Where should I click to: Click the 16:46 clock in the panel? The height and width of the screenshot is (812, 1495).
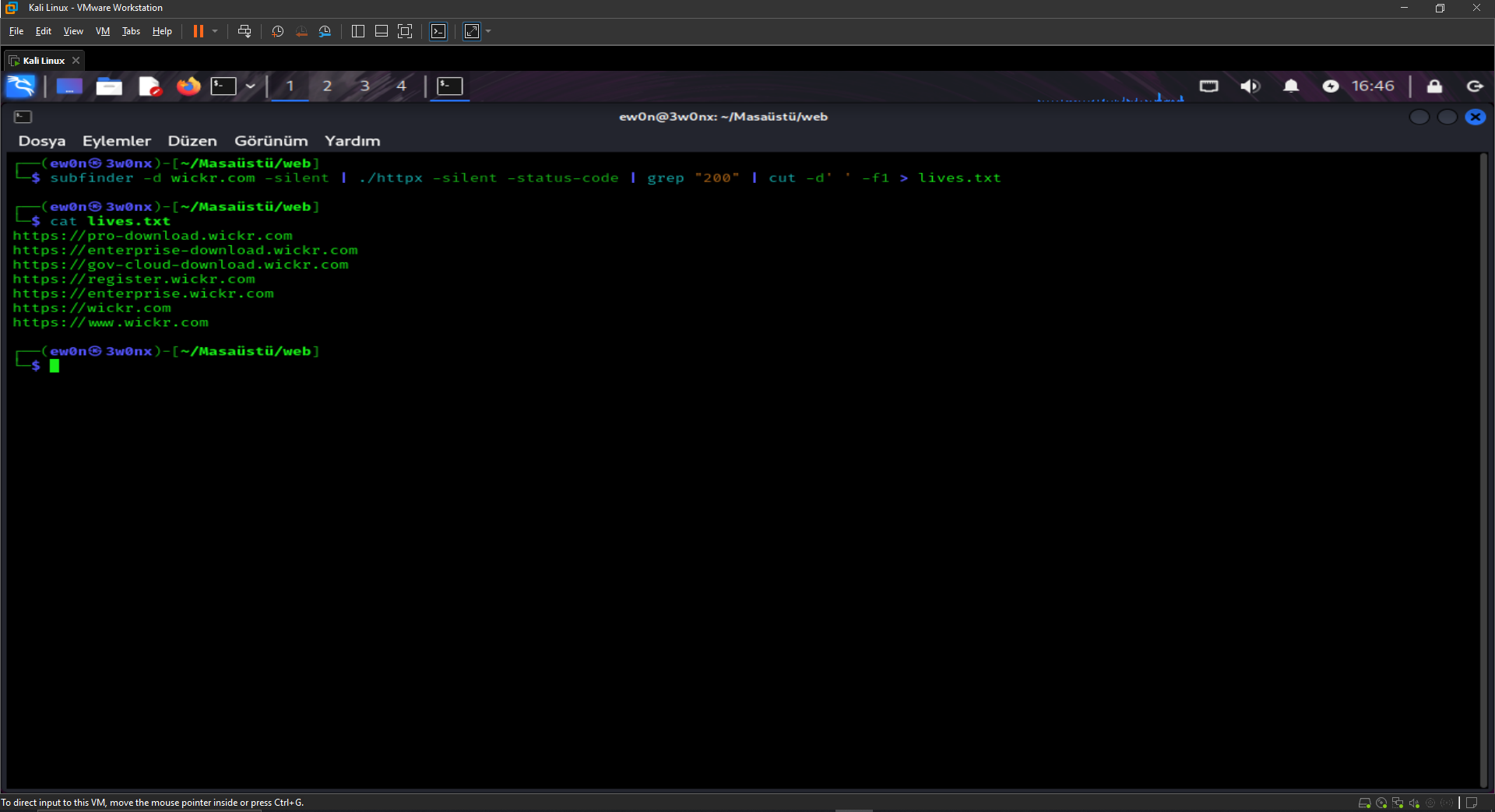point(1373,86)
